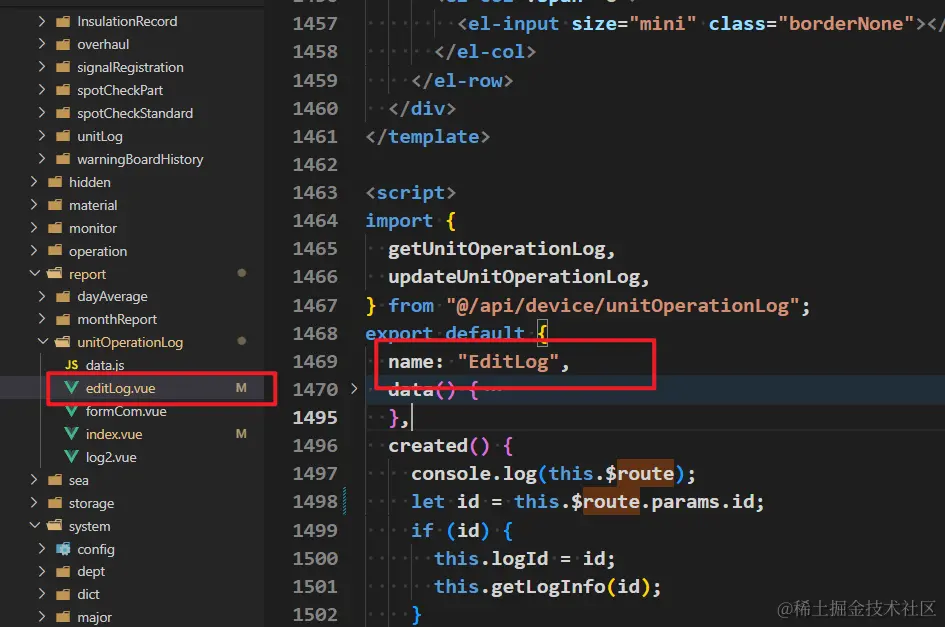Click line number 1463 in the gutter

315,193
